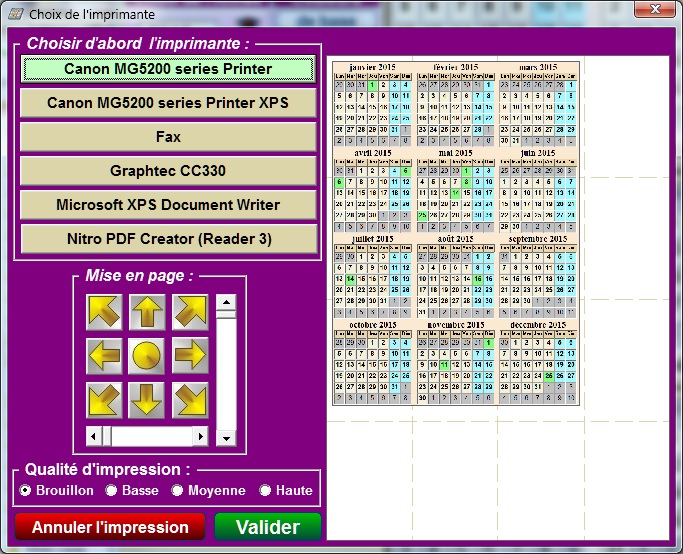Set print quality to Haute
Viewport: 683px width, 554px height.
(265, 491)
